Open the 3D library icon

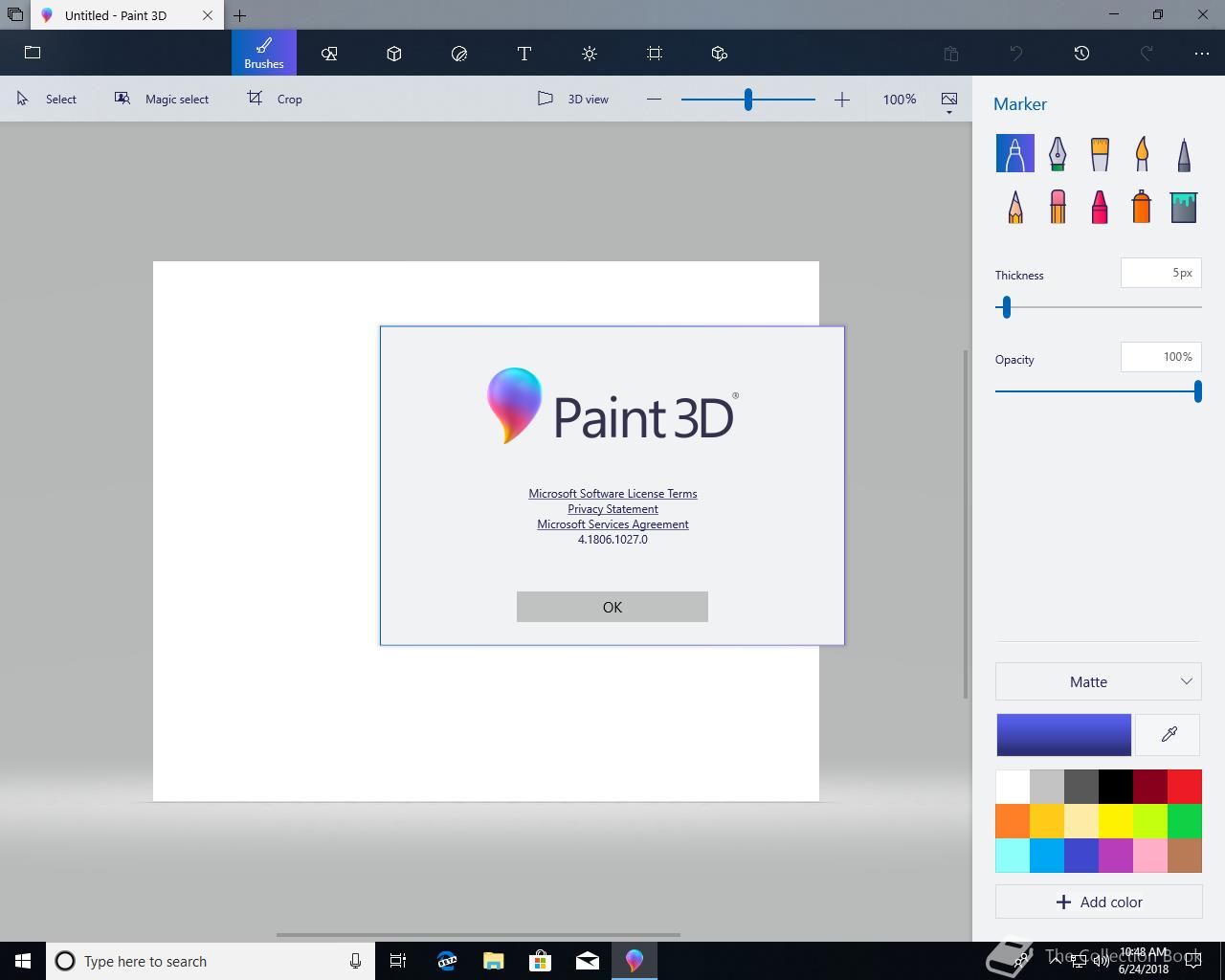[720, 54]
